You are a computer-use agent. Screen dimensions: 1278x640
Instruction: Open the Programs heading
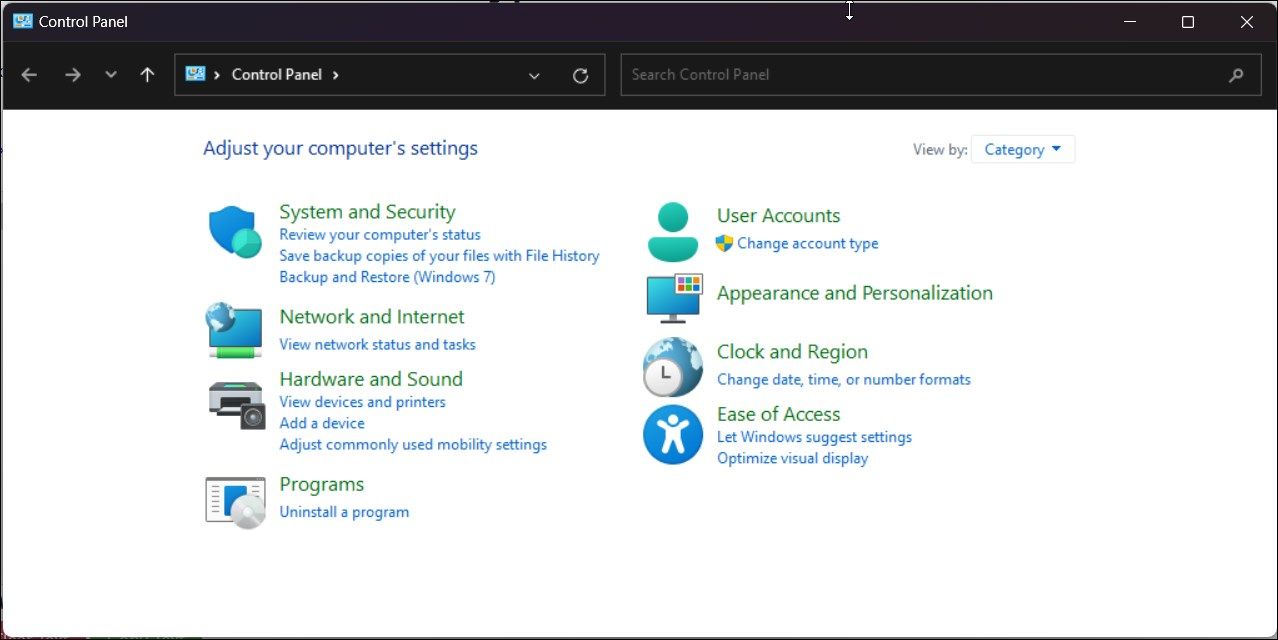coord(321,484)
